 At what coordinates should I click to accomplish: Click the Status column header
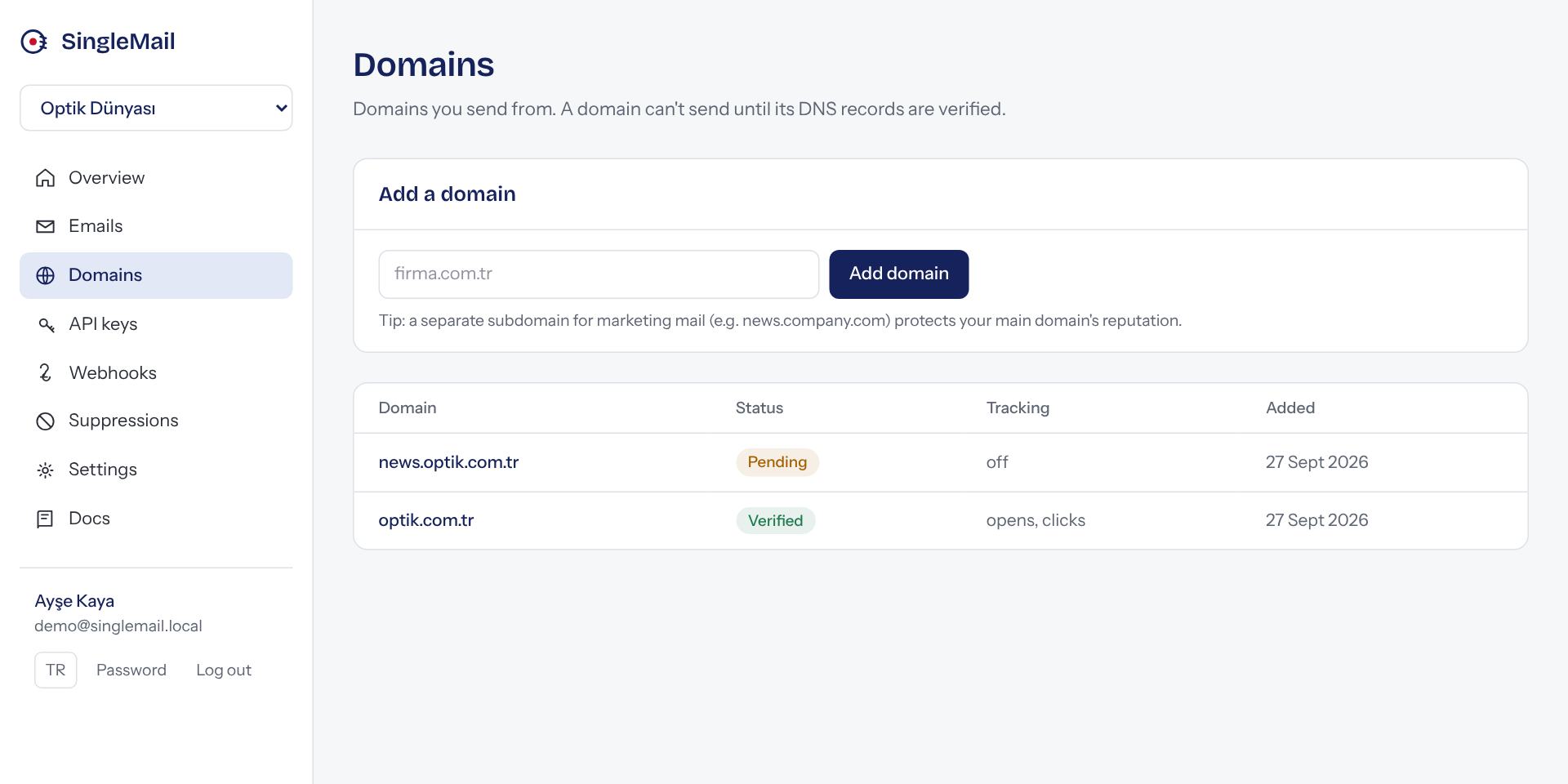tap(759, 408)
